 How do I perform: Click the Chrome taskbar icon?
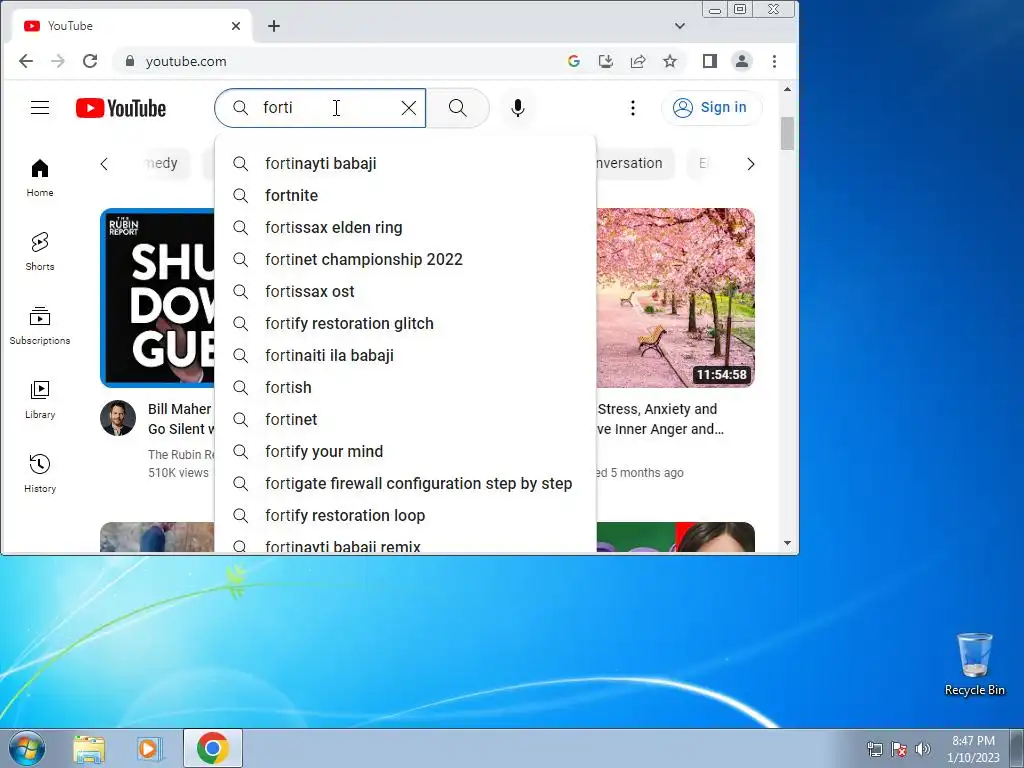click(212, 748)
